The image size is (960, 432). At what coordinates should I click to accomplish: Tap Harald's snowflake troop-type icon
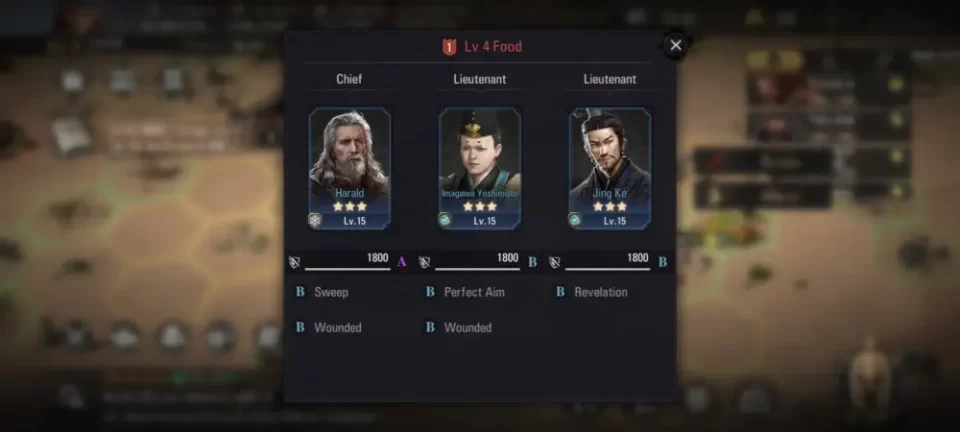pyautogui.click(x=315, y=220)
